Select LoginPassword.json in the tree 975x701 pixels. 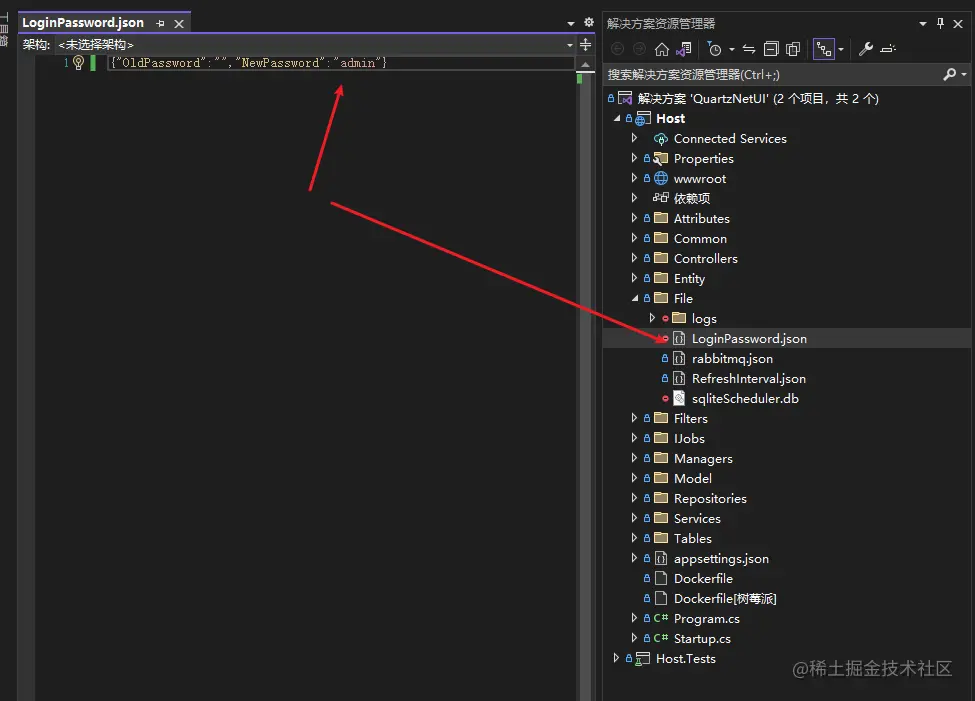pyautogui.click(x=749, y=338)
